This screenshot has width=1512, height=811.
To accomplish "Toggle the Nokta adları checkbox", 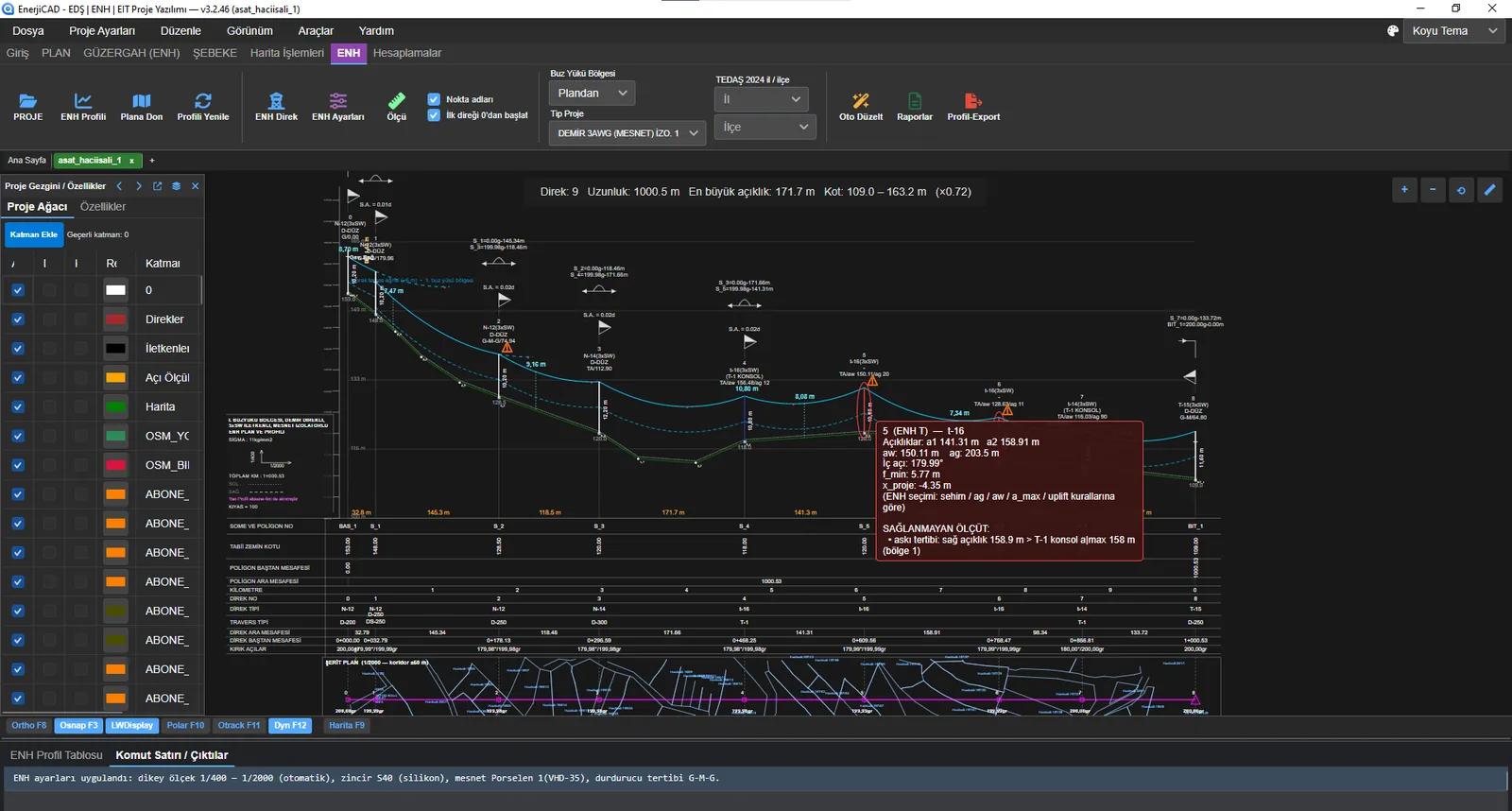I will tap(434, 99).
